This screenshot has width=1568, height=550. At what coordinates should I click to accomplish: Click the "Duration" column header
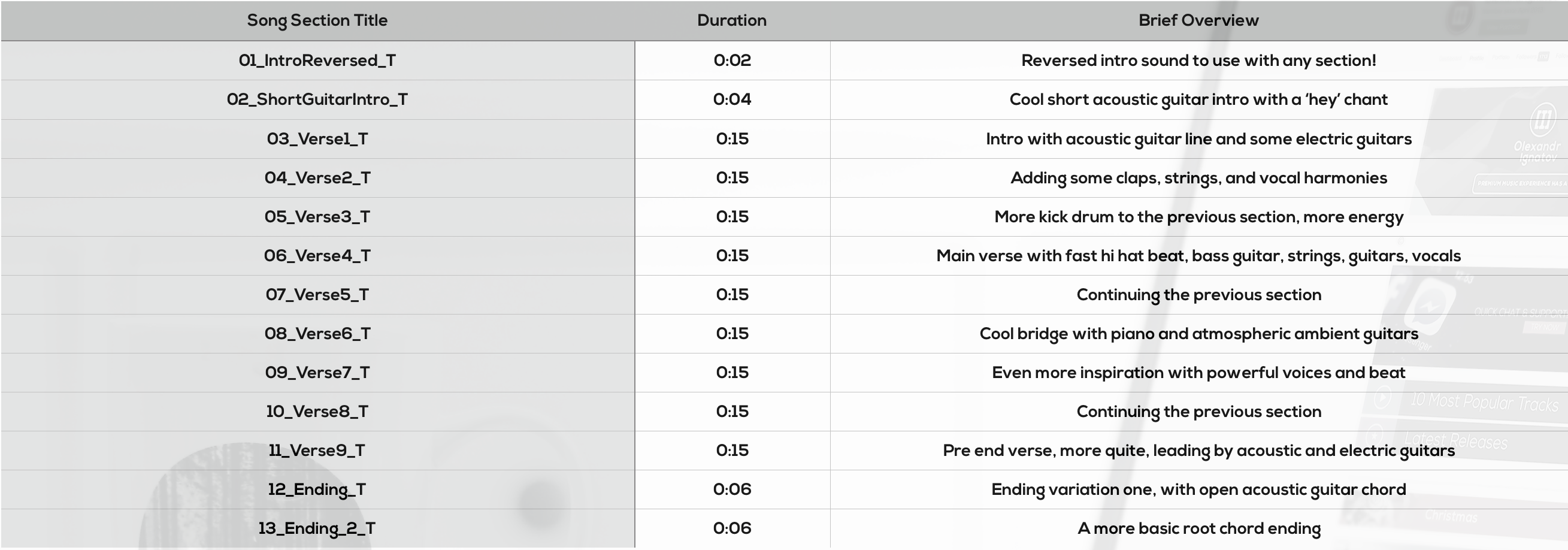(732, 21)
